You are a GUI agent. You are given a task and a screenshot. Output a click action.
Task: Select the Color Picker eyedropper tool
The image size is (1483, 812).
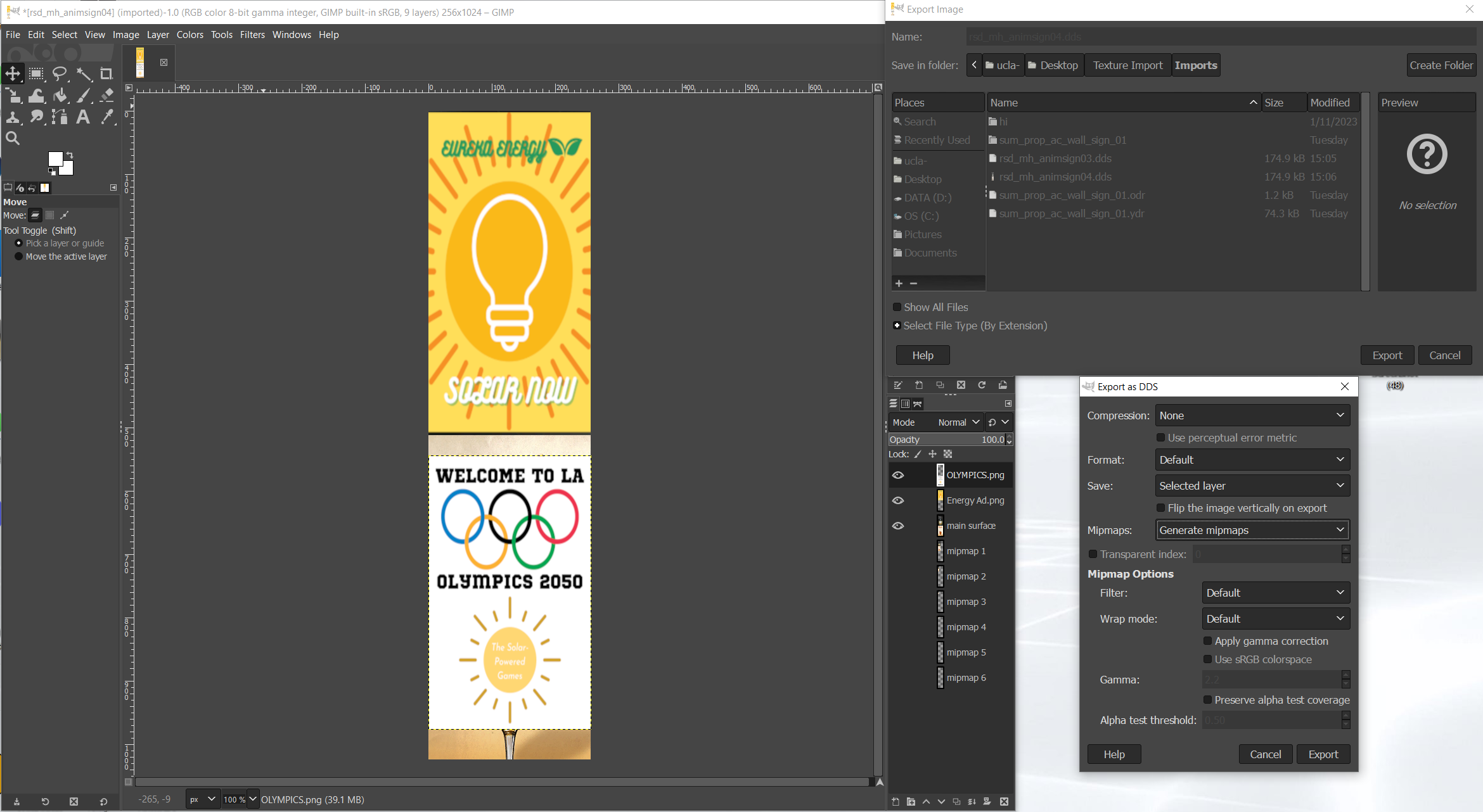[x=107, y=117]
